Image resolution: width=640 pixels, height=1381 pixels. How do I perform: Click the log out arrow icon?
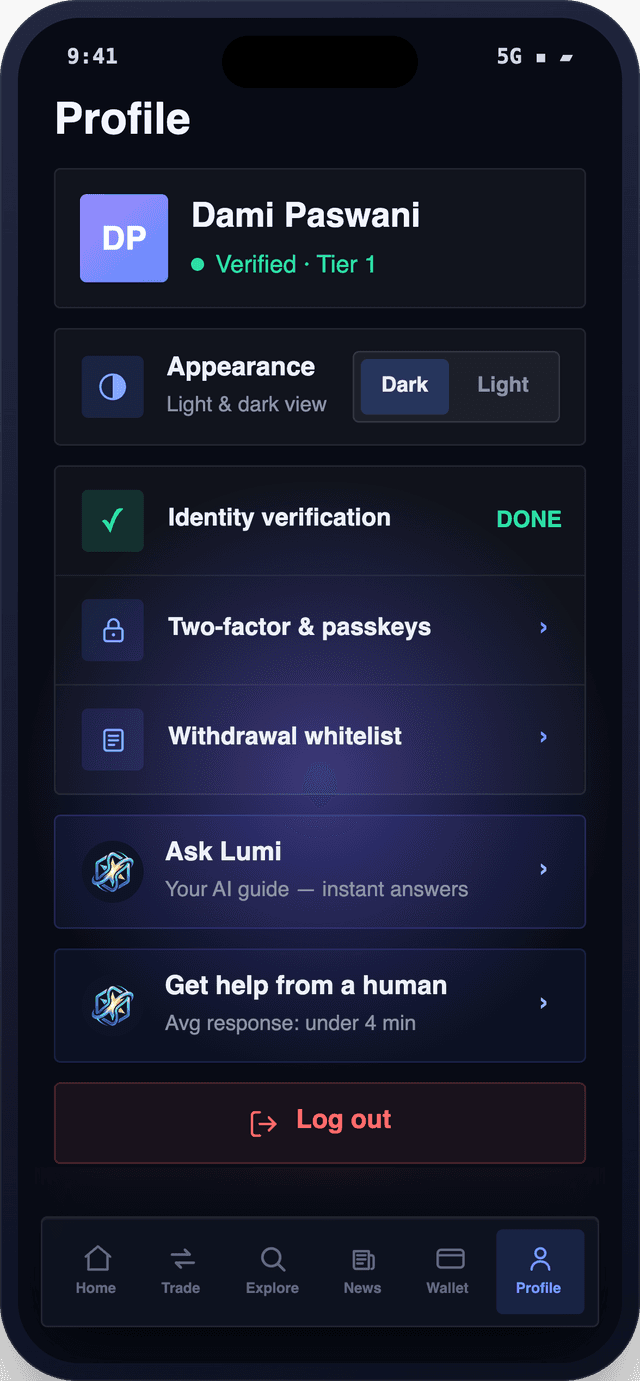click(263, 1123)
